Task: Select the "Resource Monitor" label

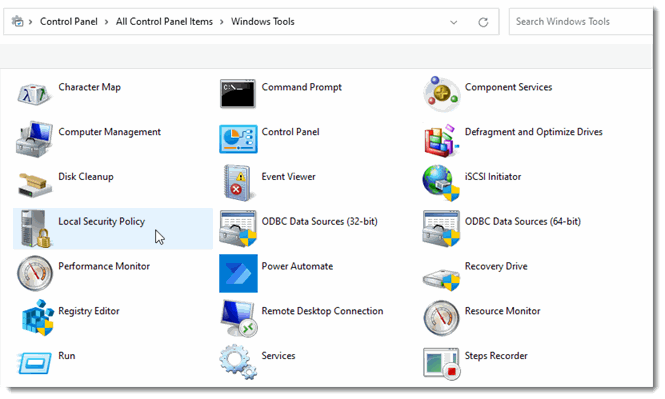Action: [503, 311]
